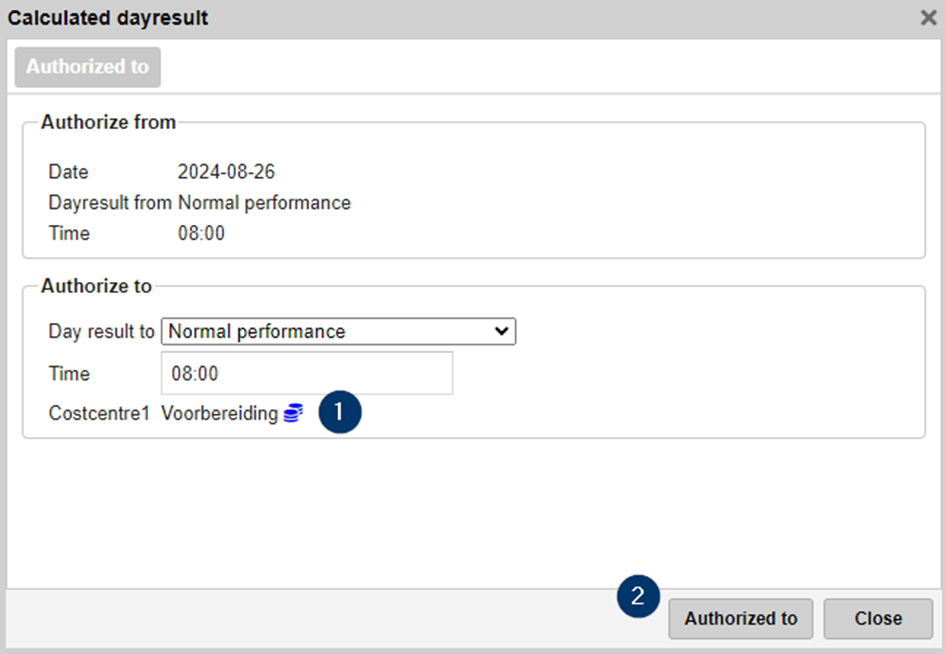Image resolution: width=945 pixels, height=654 pixels.
Task: Click the Calculated dayresult title bar
Action: (108, 18)
